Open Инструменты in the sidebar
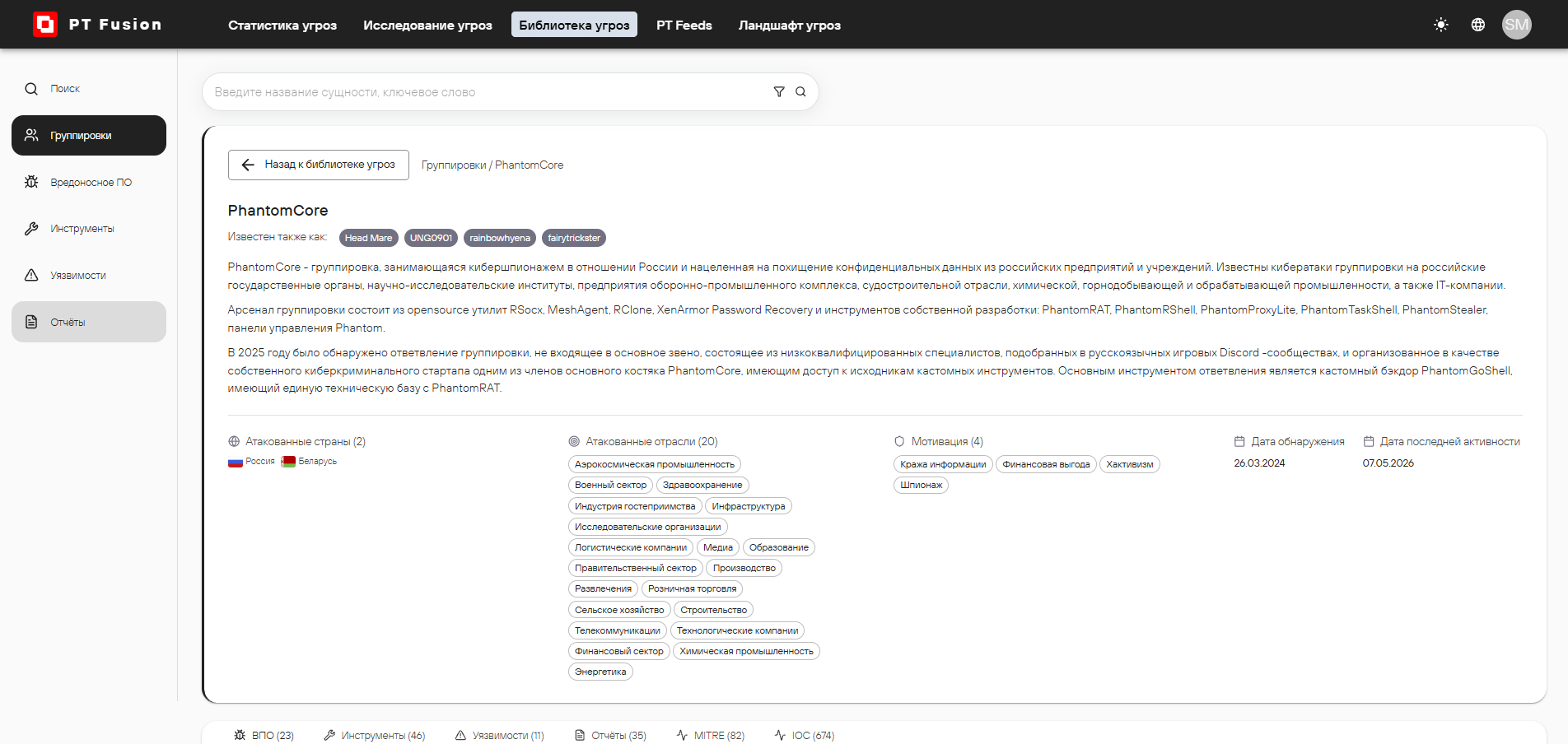 (x=89, y=229)
